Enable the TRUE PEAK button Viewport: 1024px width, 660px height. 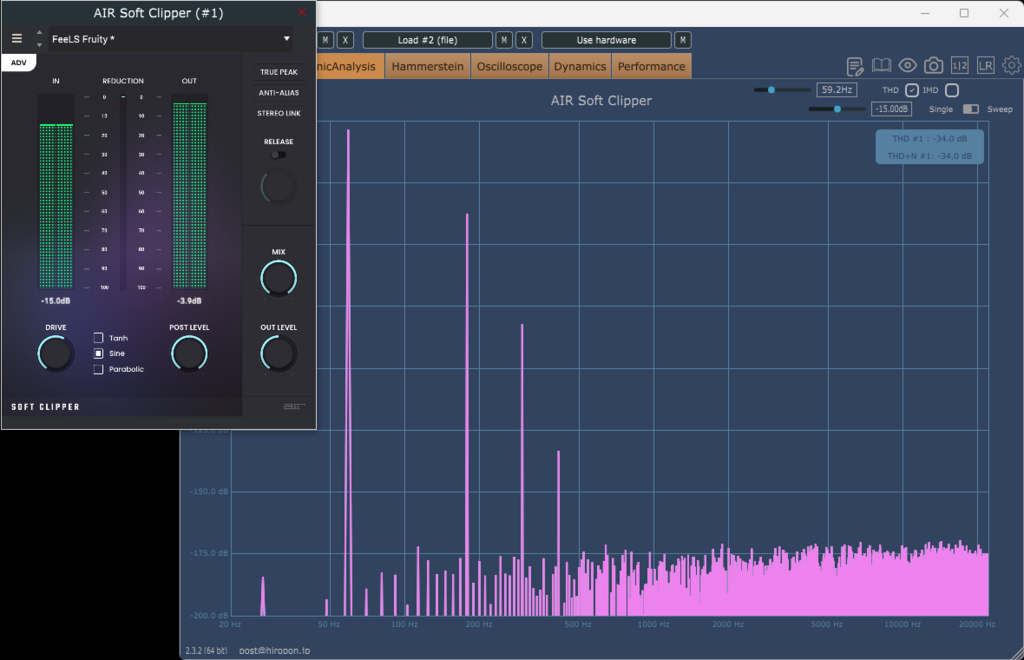click(x=279, y=72)
